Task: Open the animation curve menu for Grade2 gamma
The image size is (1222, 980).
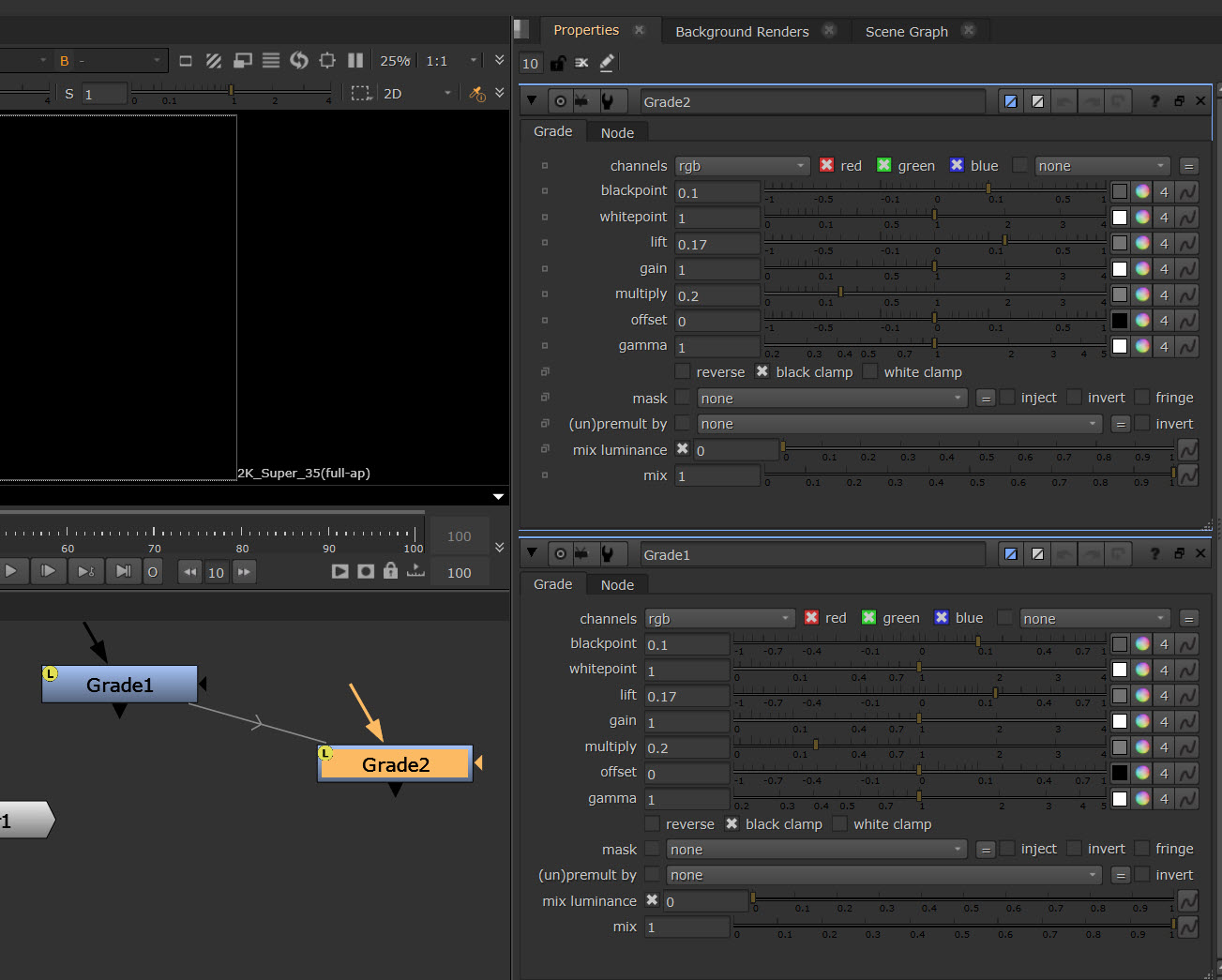Action: pyautogui.click(x=1187, y=346)
